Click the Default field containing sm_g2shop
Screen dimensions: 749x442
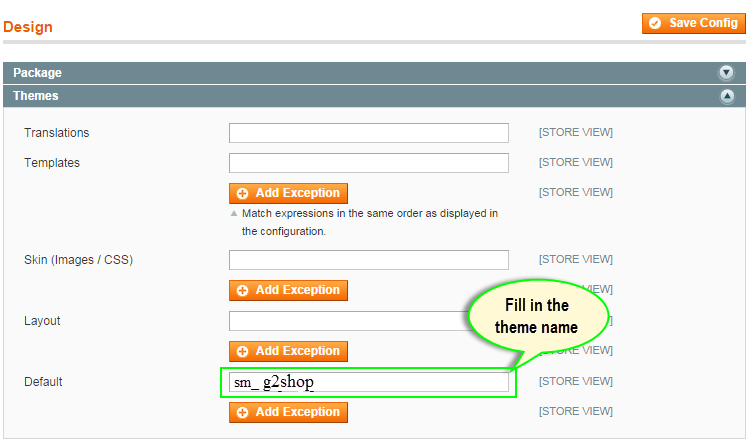(x=369, y=382)
